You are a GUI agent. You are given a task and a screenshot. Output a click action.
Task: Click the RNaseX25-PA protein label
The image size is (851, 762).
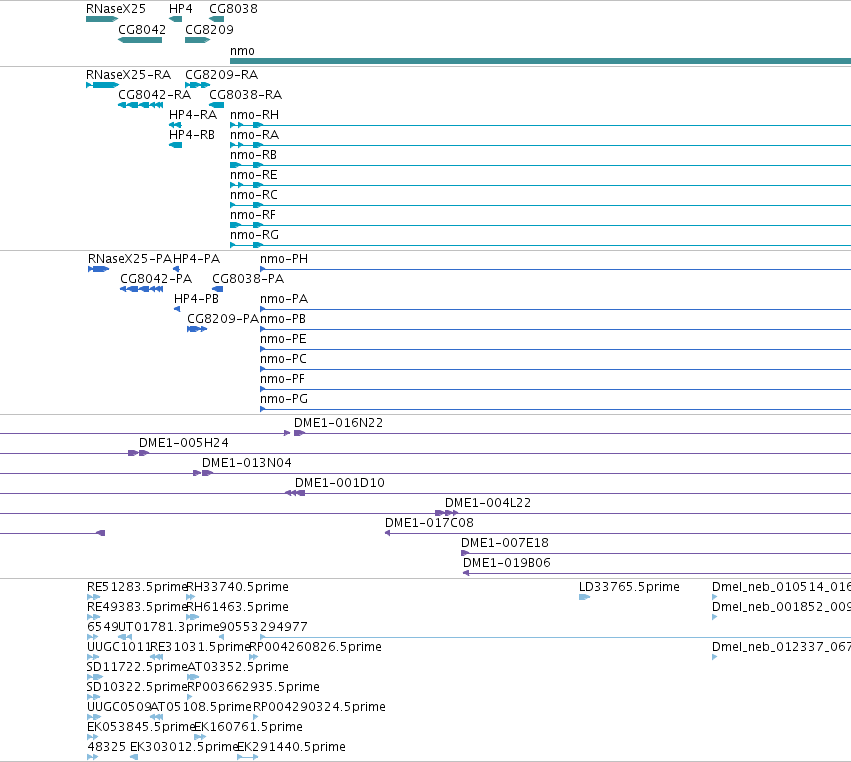click(x=130, y=259)
